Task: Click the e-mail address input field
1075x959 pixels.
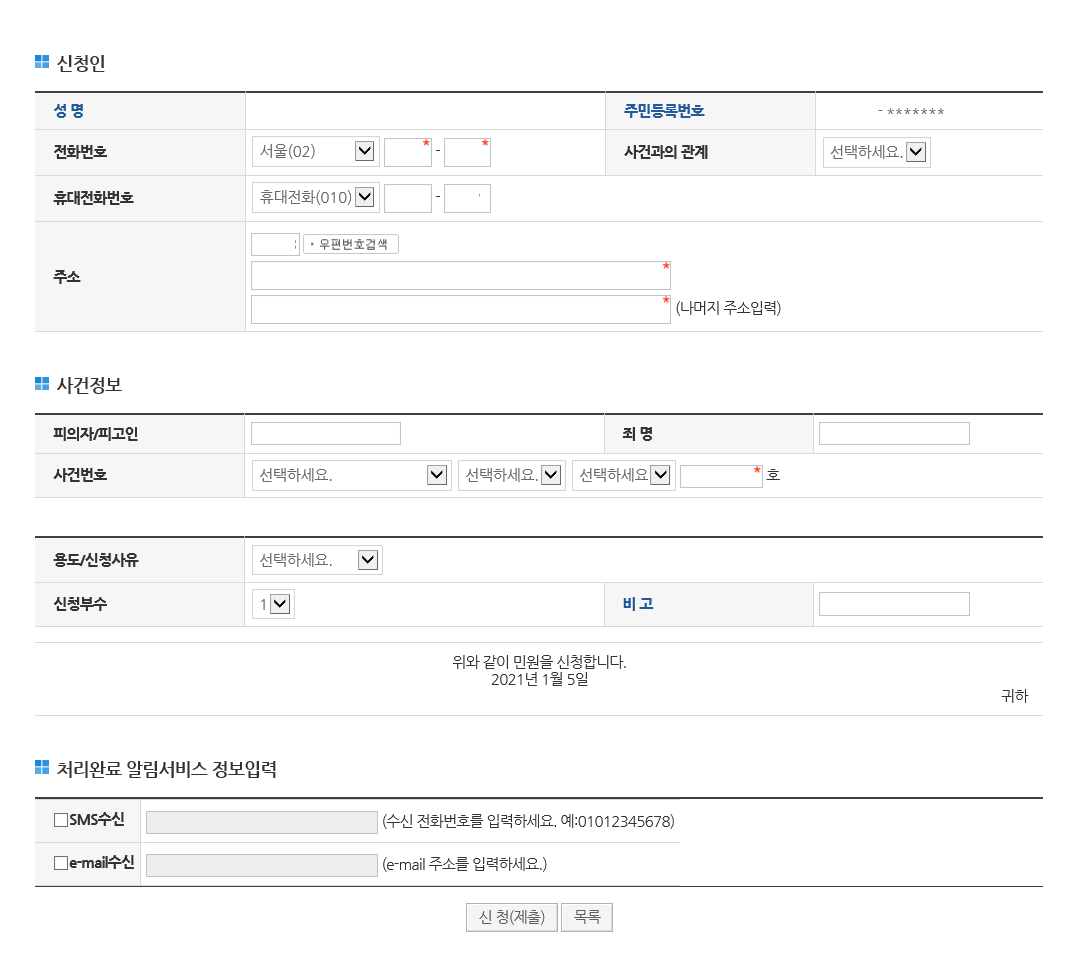Action: point(261,865)
